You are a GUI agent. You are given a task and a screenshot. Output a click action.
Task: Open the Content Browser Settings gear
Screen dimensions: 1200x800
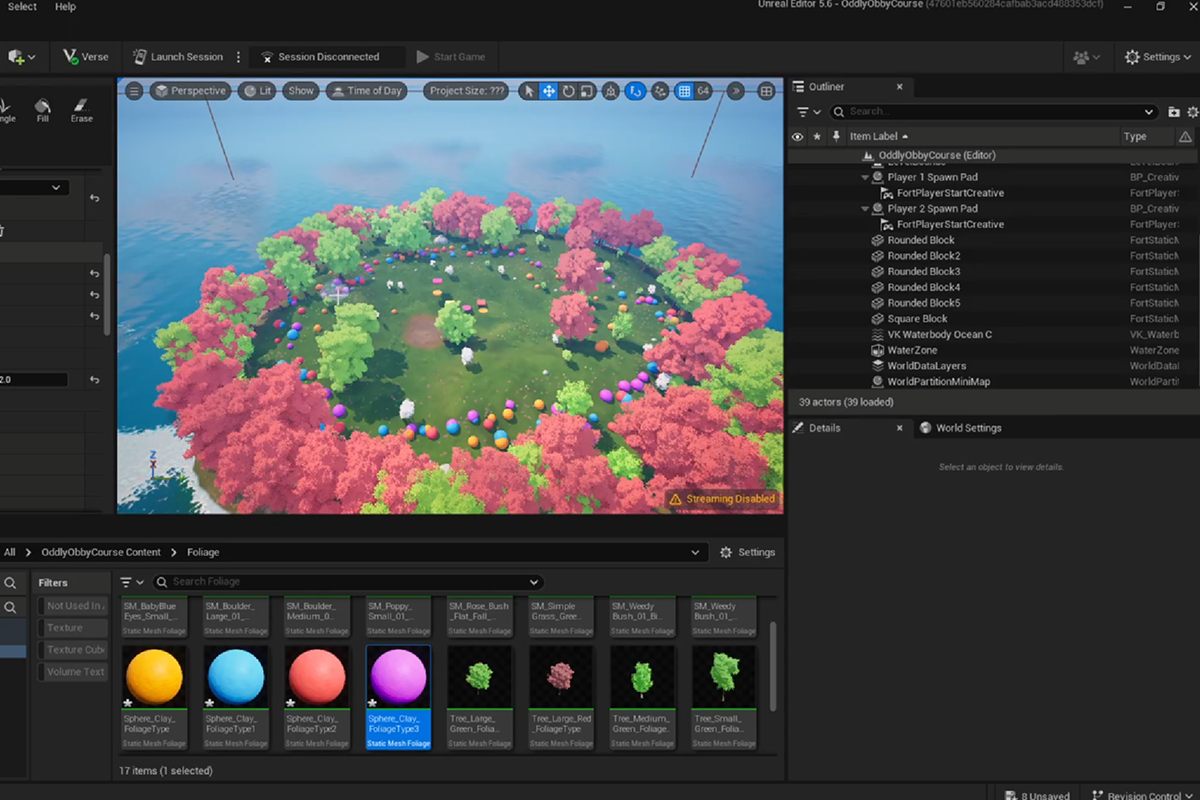pyautogui.click(x=728, y=551)
